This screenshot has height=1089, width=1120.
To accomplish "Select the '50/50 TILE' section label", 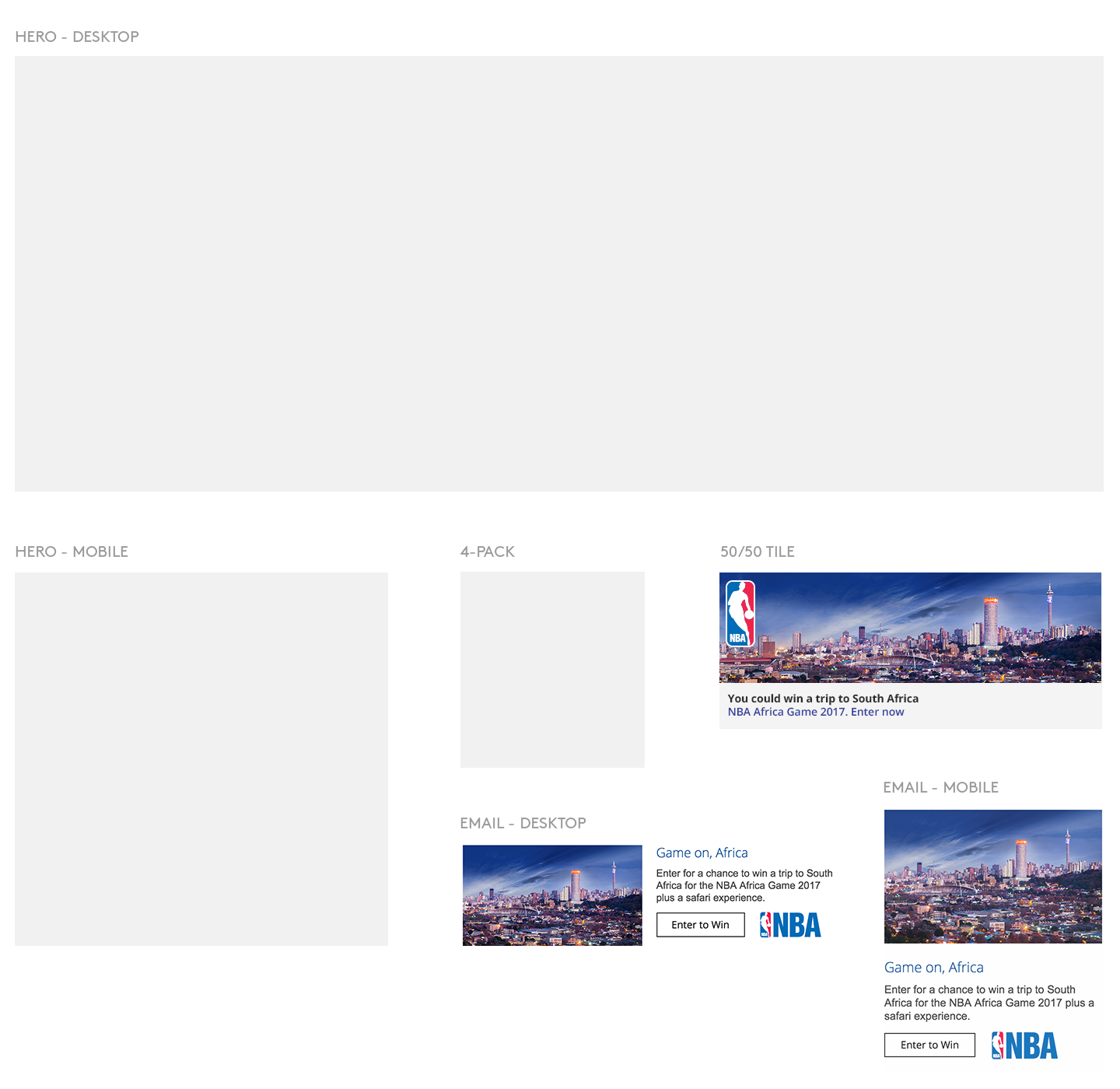I will click(757, 552).
